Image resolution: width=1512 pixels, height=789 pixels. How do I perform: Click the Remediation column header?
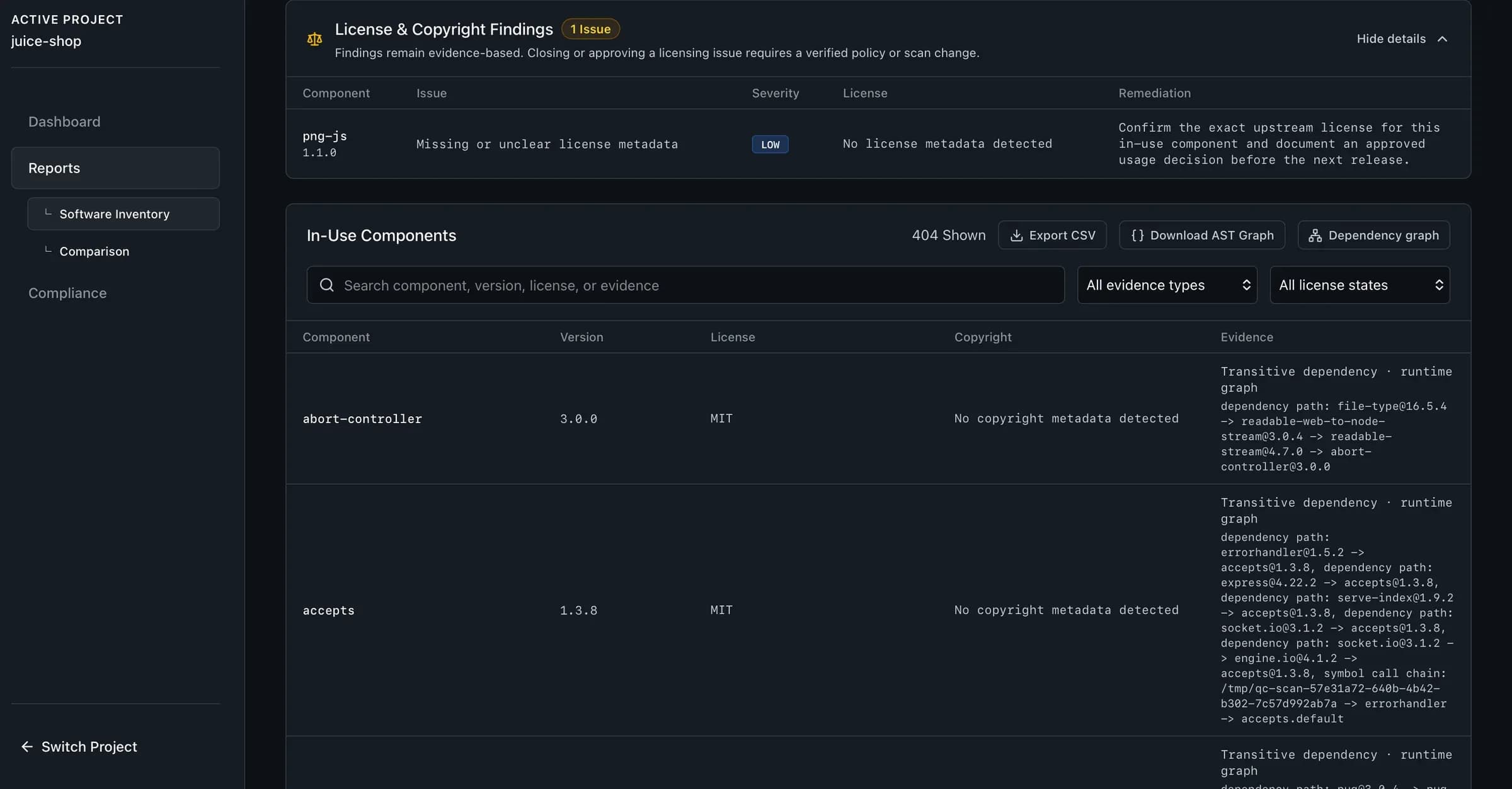[x=1155, y=93]
